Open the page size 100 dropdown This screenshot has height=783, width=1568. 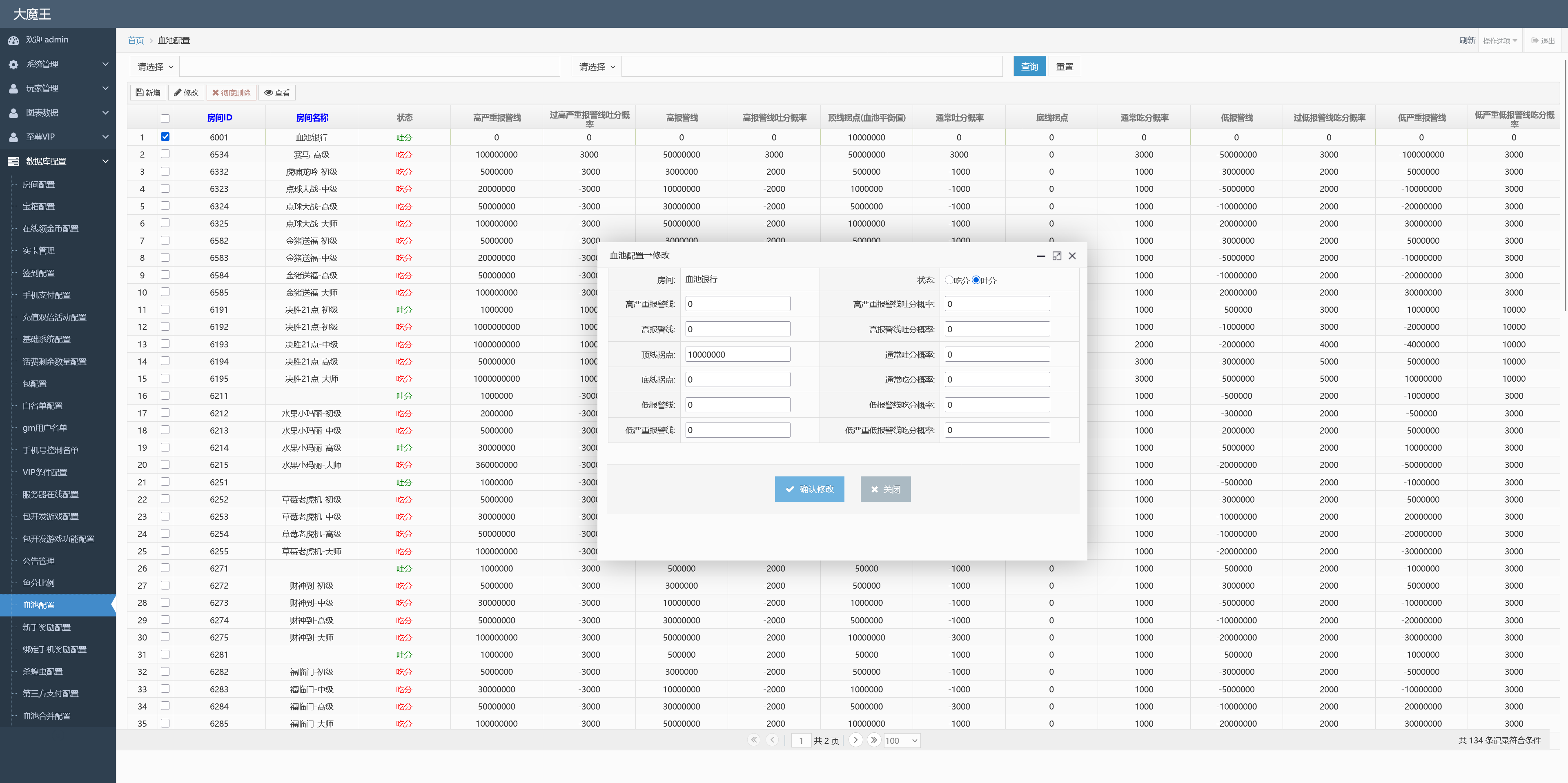coord(902,741)
